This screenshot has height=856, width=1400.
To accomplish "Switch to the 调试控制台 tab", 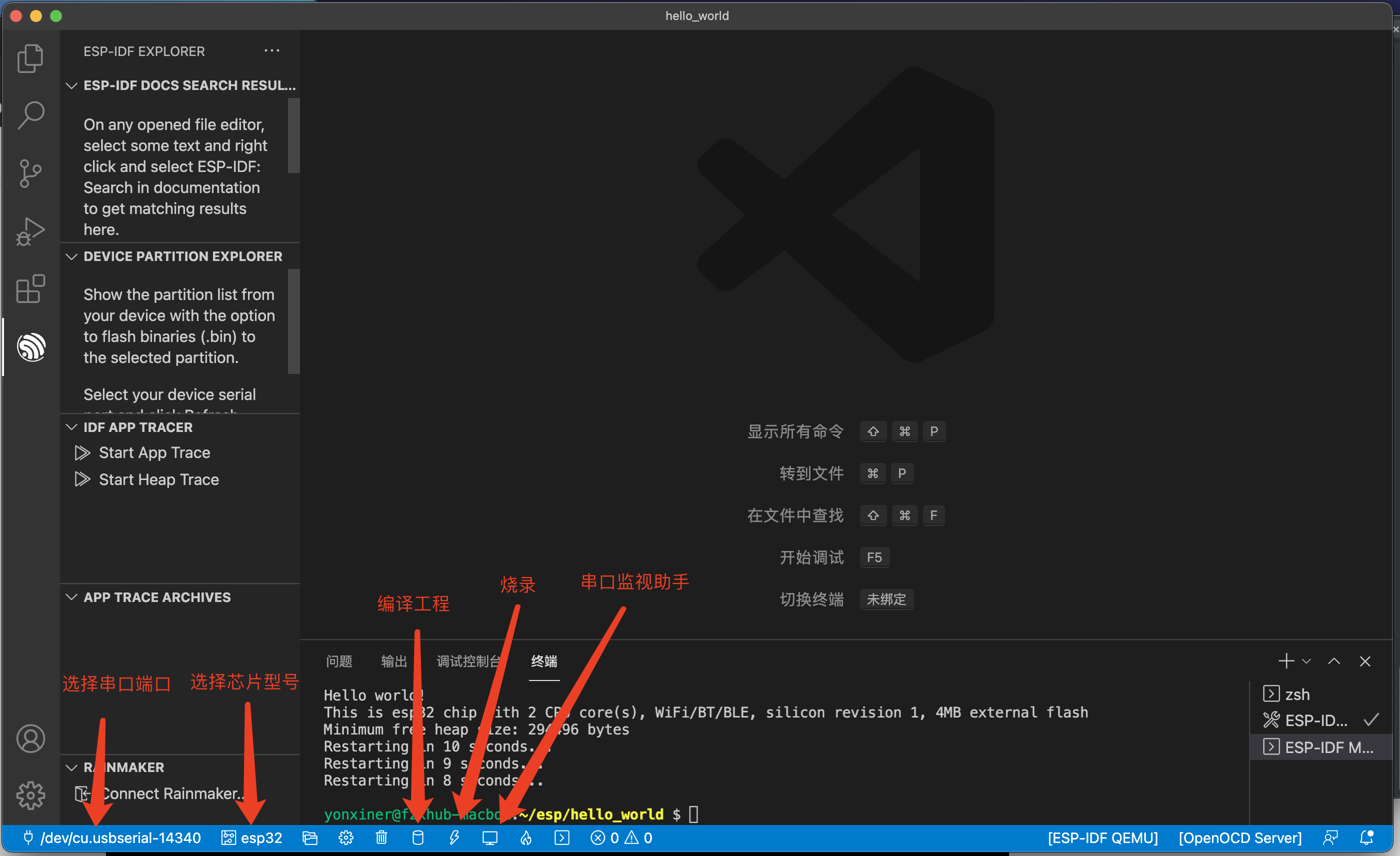I will [469, 660].
